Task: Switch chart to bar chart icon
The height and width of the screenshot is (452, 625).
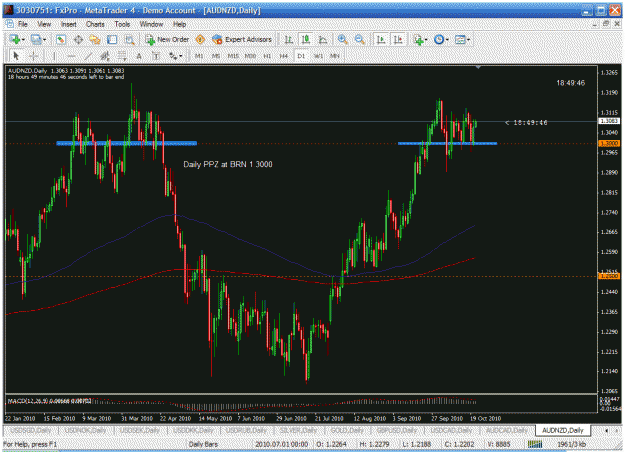Action: [x=289, y=39]
